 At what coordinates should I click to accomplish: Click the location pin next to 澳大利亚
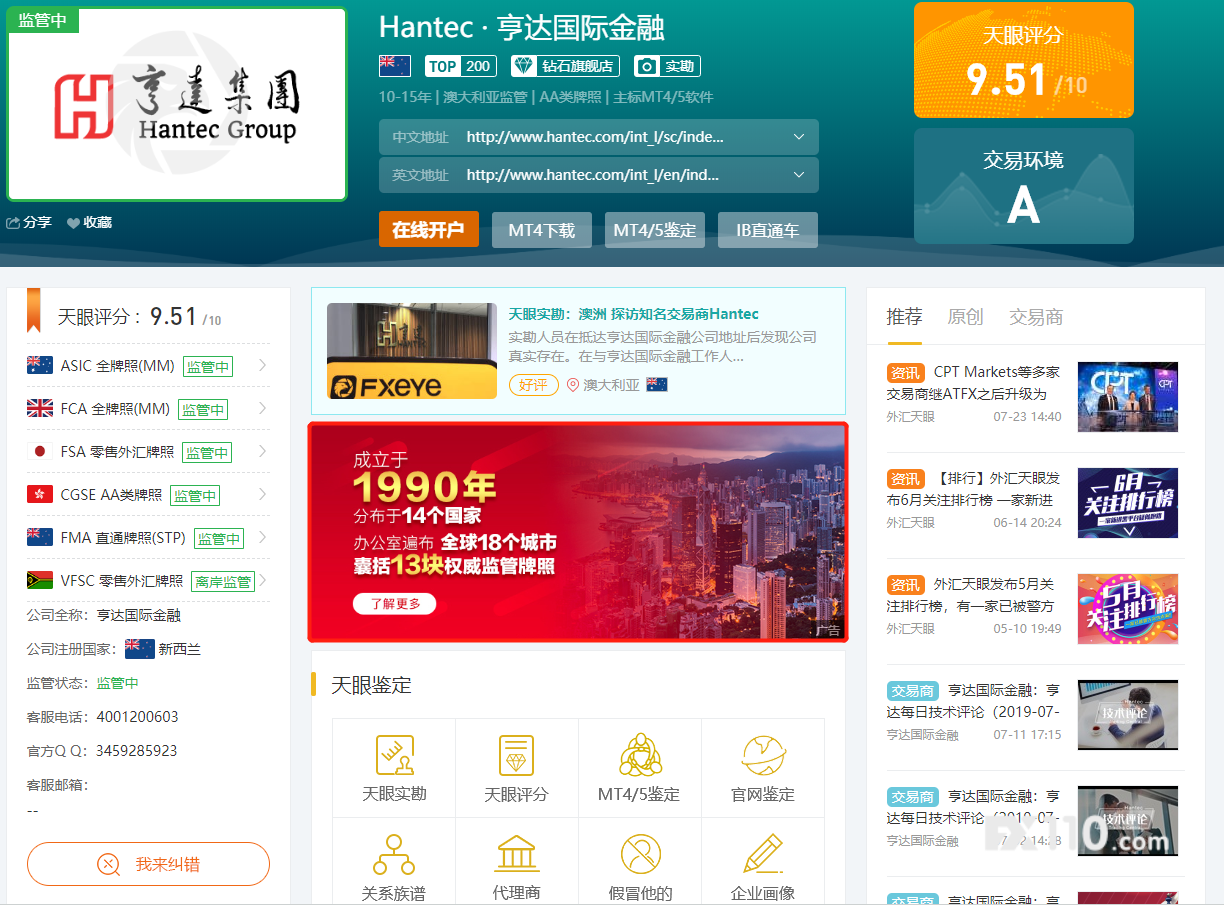pos(573,385)
